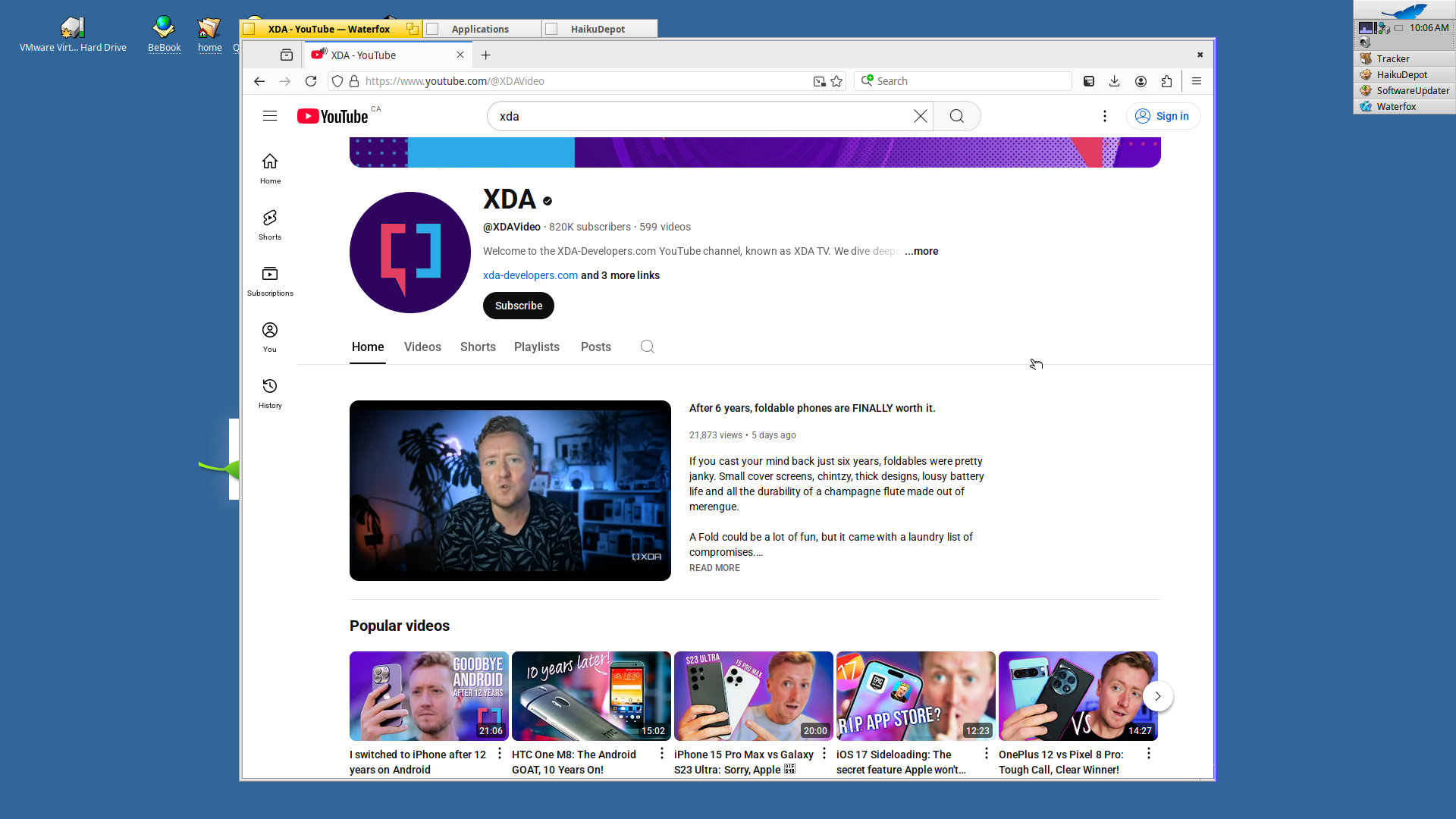Image resolution: width=1456 pixels, height=819 pixels.
Task: Open YouTube settings three-dot menu
Action: [x=1105, y=116]
